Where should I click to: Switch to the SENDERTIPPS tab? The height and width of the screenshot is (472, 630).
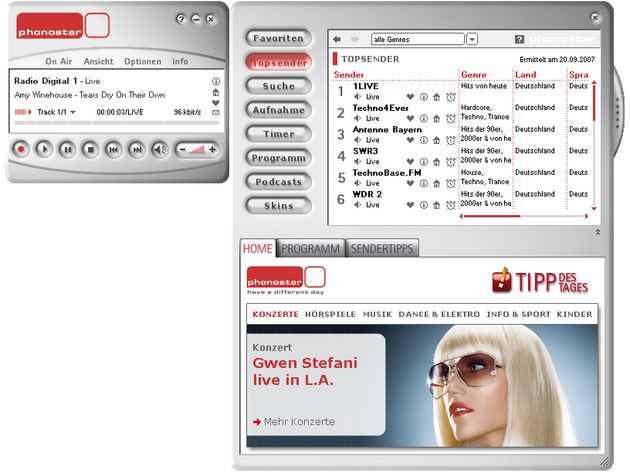click(x=382, y=249)
